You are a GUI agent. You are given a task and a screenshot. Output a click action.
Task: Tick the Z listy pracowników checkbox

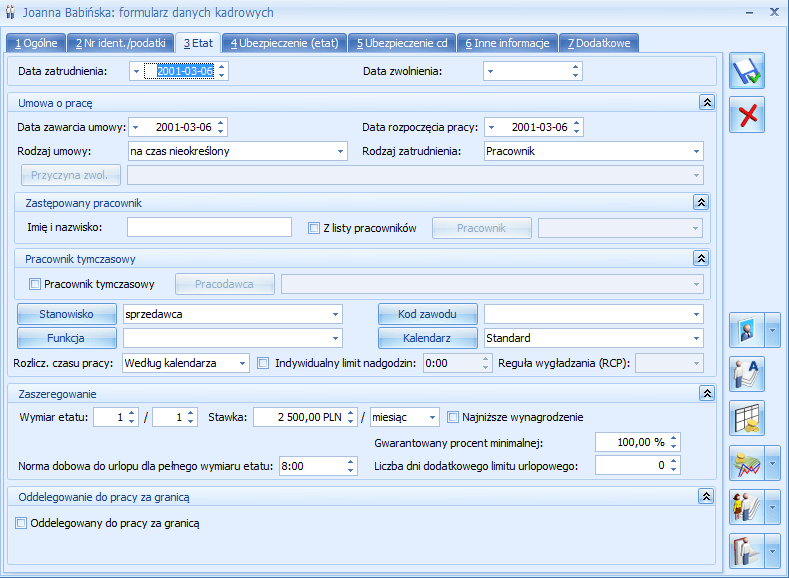point(313,228)
